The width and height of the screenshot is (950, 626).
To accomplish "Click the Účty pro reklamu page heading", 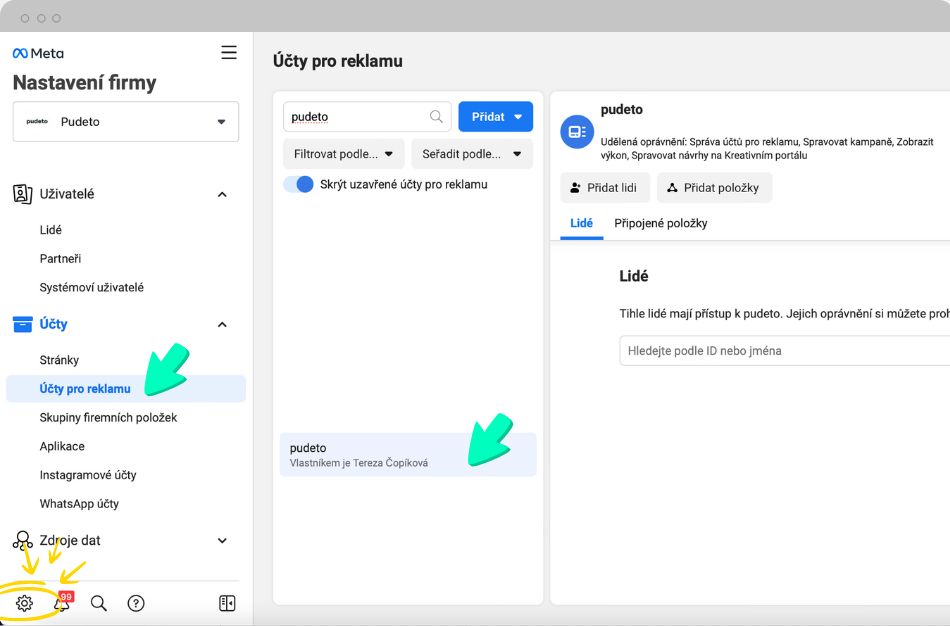I will [337, 61].
